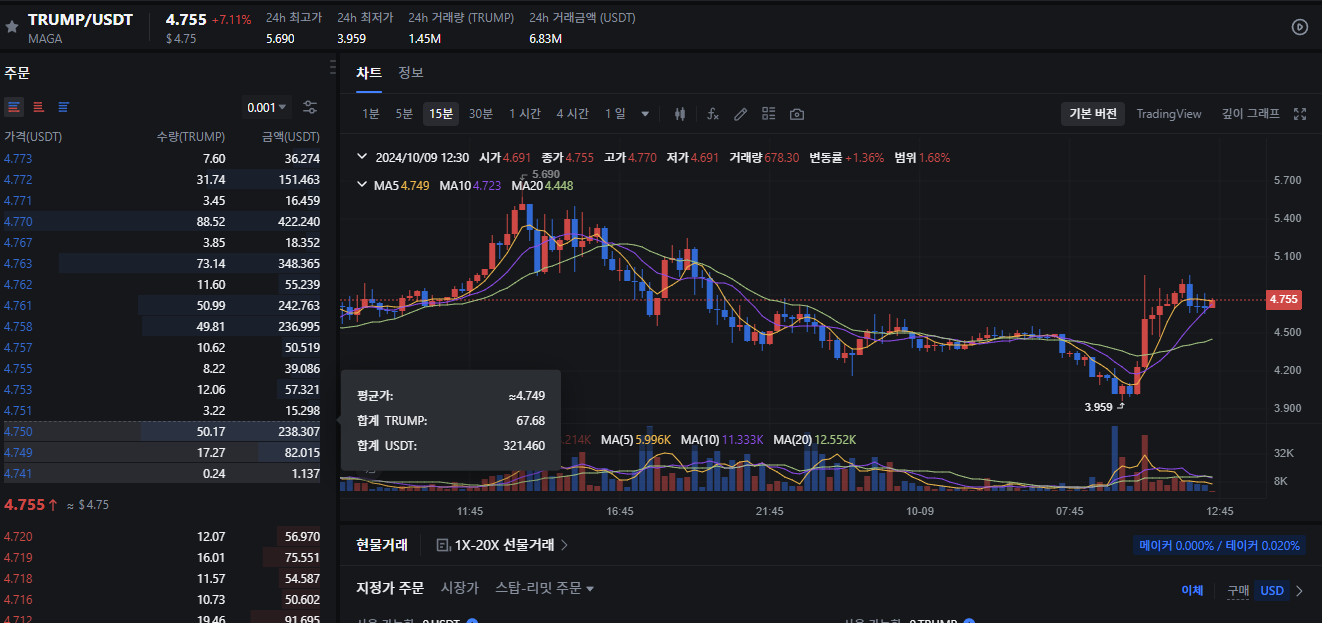Click buy order price 4.720

click(x=18, y=537)
